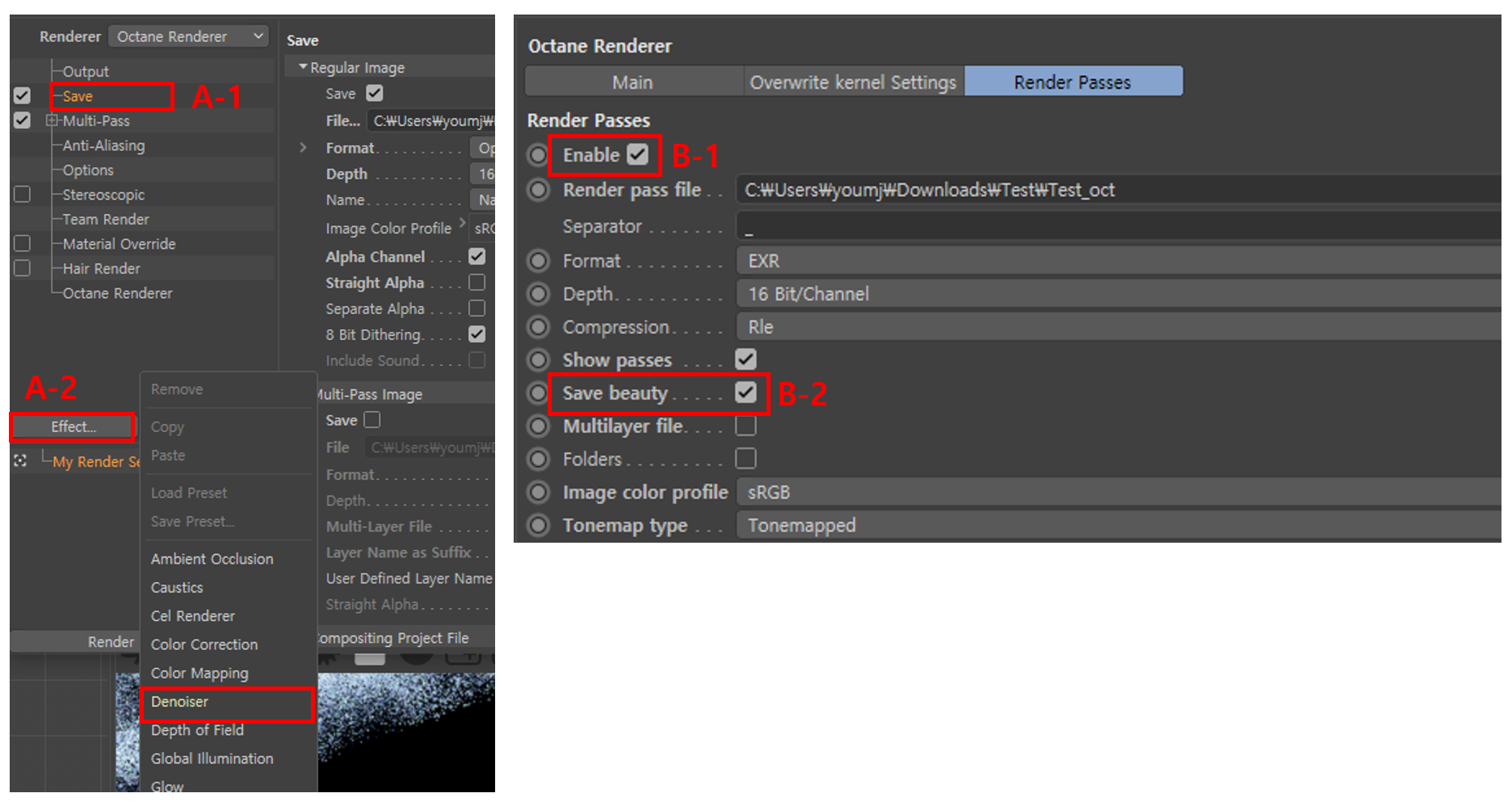1512x810 pixels.
Task: Select Team Render in the settings tree
Action: click(106, 220)
